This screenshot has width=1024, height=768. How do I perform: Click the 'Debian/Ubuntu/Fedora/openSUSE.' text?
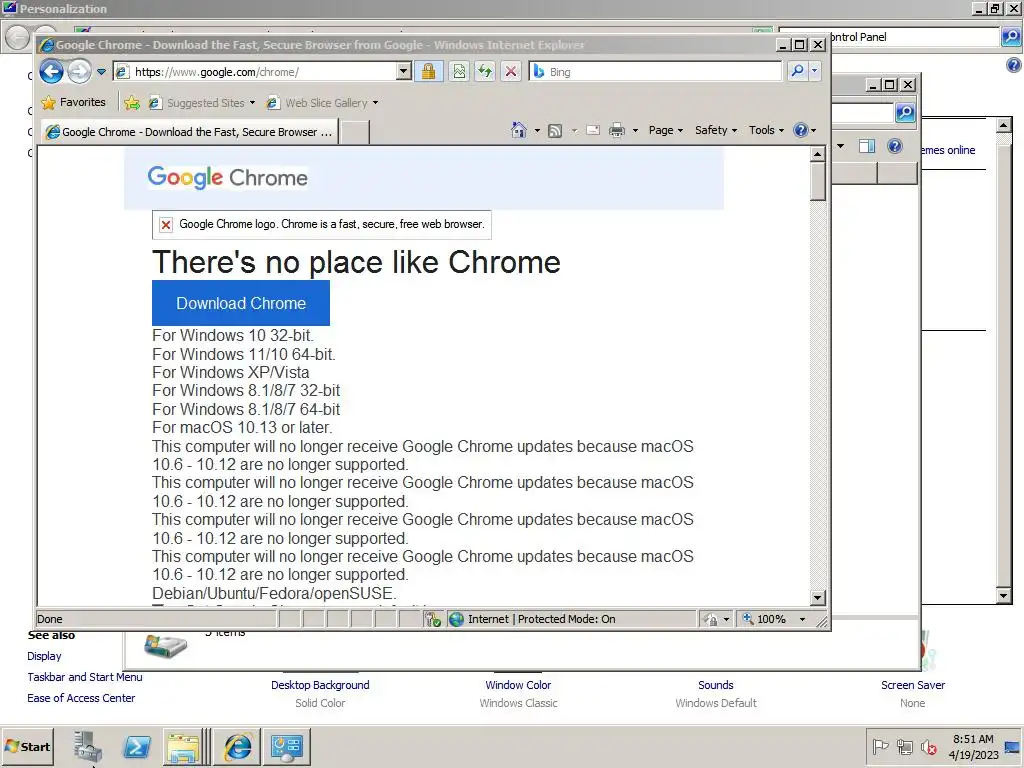[x=274, y=594]
